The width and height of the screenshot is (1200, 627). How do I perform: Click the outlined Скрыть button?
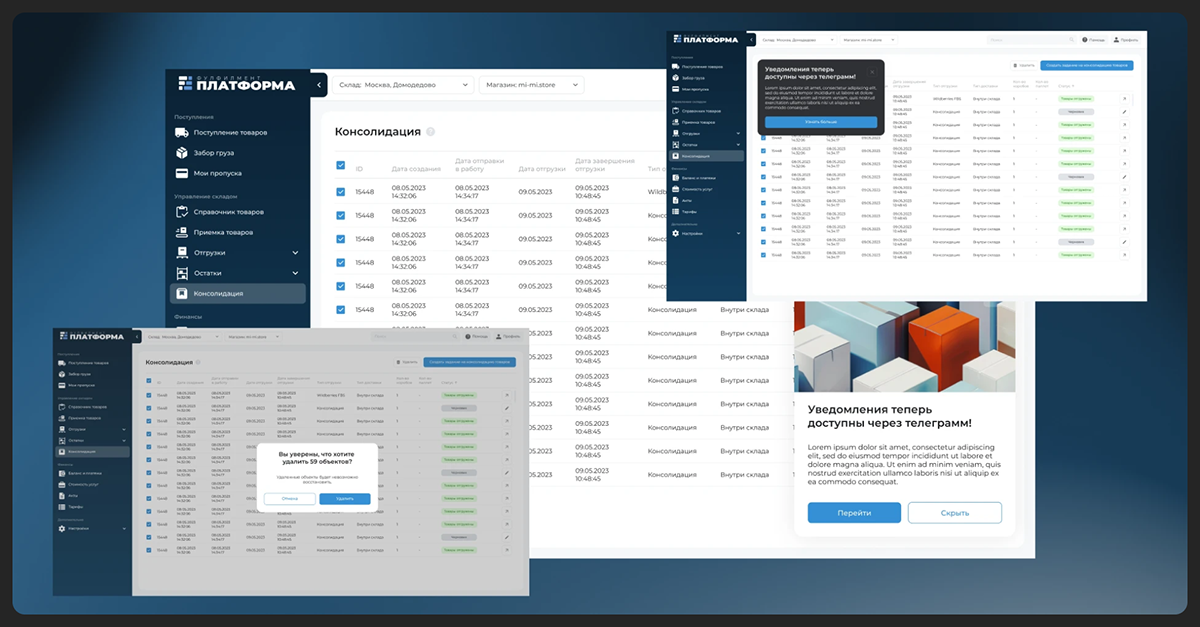click(954, 513)
